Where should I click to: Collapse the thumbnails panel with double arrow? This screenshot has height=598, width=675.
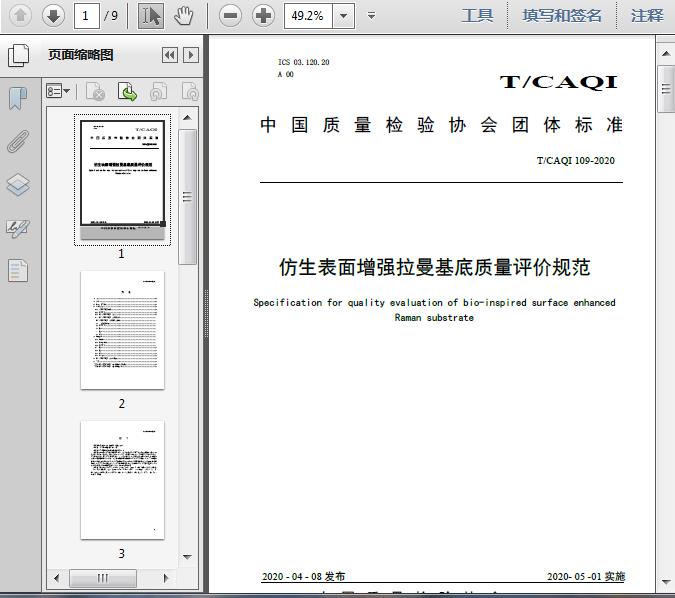170,55
